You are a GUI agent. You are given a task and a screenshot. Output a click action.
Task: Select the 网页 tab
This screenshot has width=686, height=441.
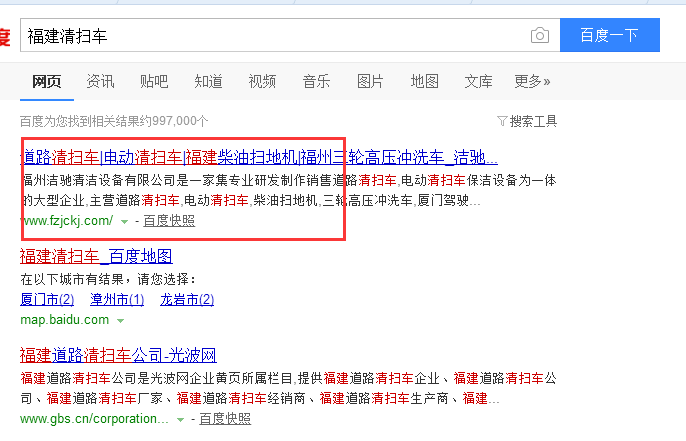point(46,81)
